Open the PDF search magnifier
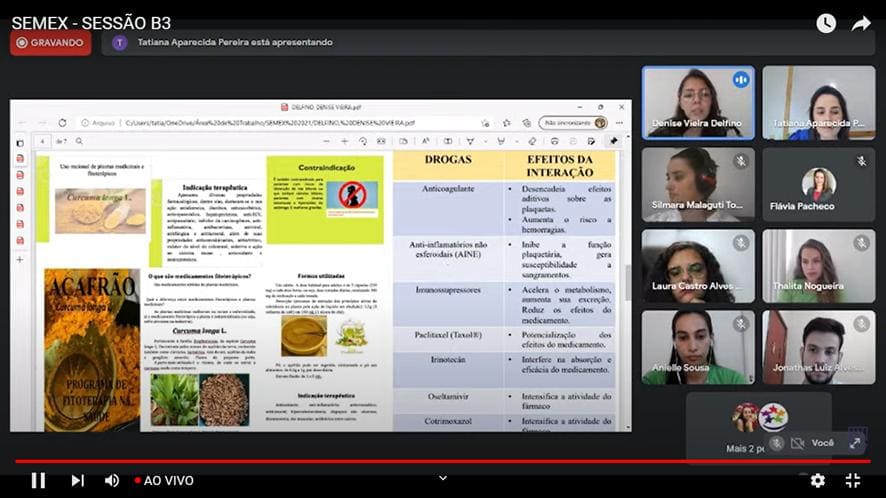Viewport: 886px width, 498px height. click(x=79, y=141)
